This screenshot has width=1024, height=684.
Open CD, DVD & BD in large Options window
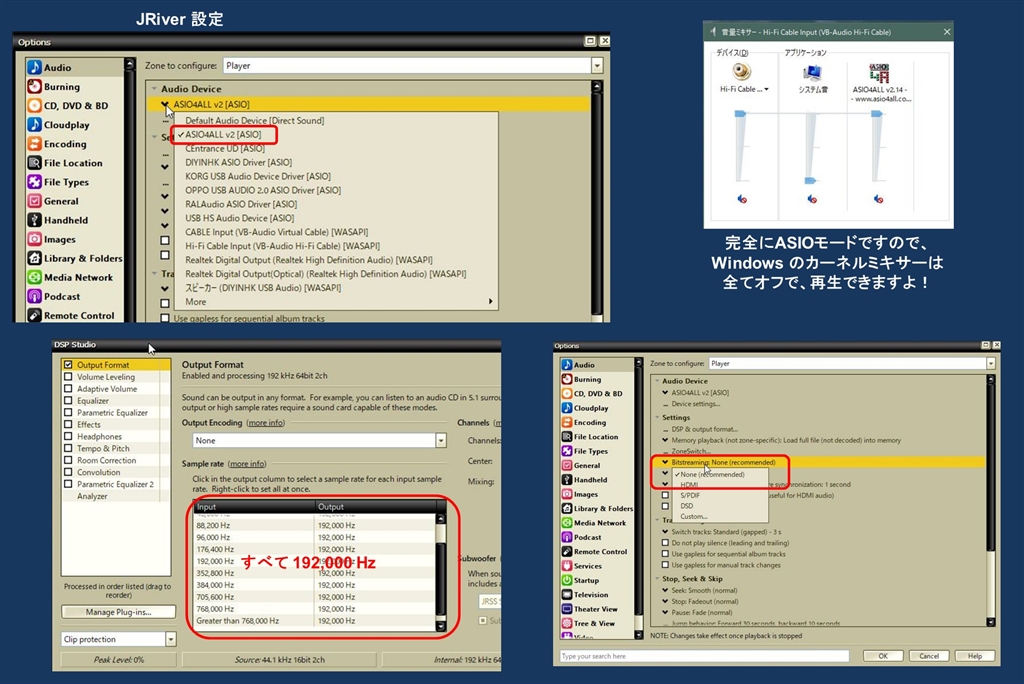[68, 105]
